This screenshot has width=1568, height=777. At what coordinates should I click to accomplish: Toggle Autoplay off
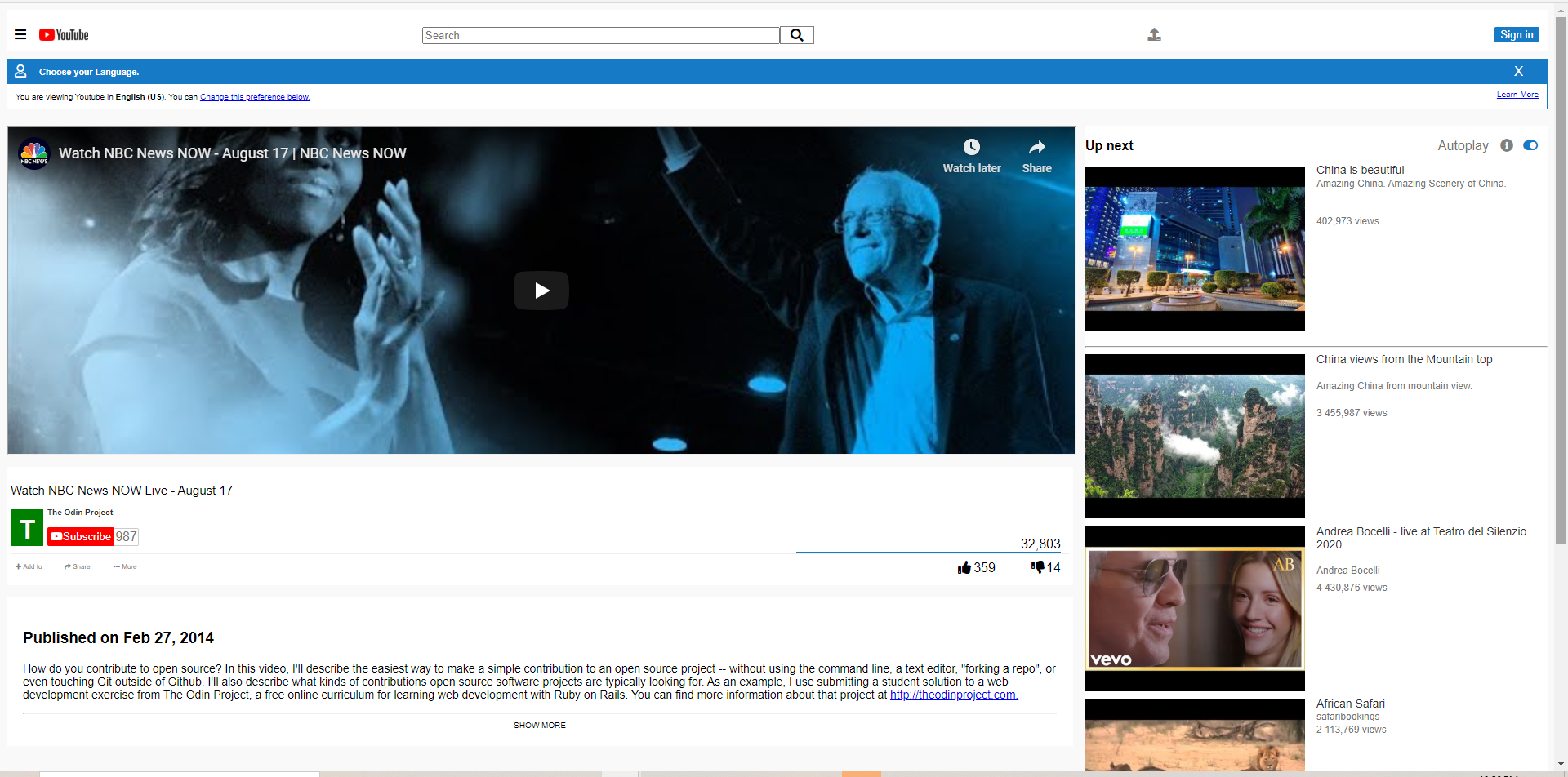click(1531, 144)
